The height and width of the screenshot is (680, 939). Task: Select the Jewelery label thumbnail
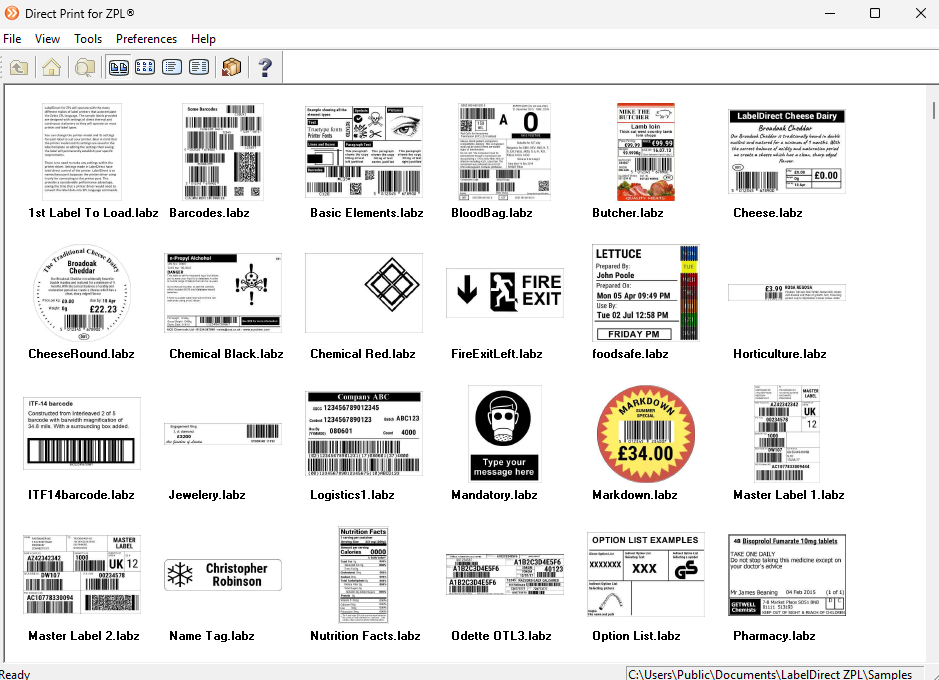[223, 433]
